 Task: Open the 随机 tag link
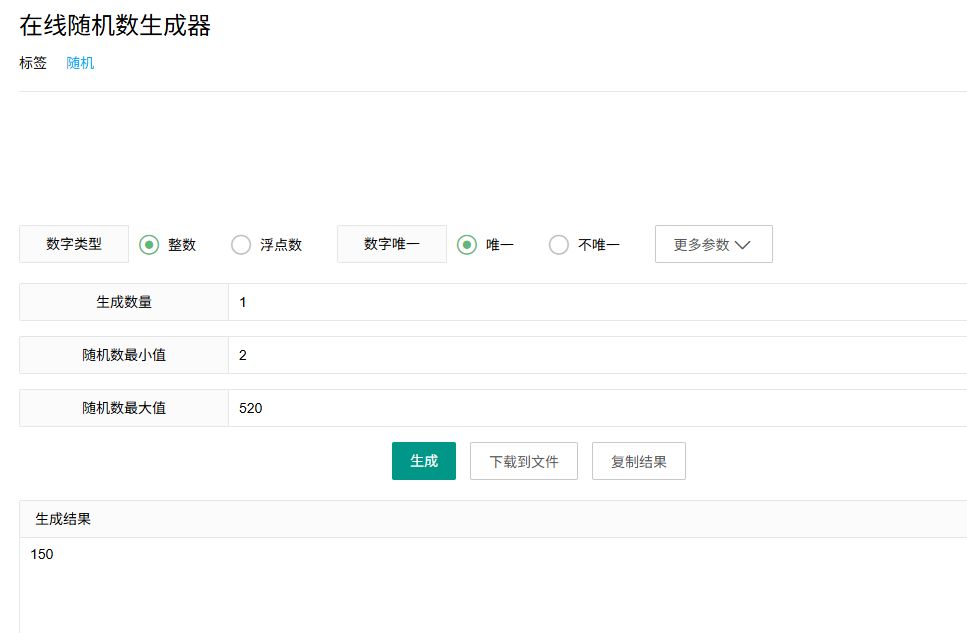80,63
